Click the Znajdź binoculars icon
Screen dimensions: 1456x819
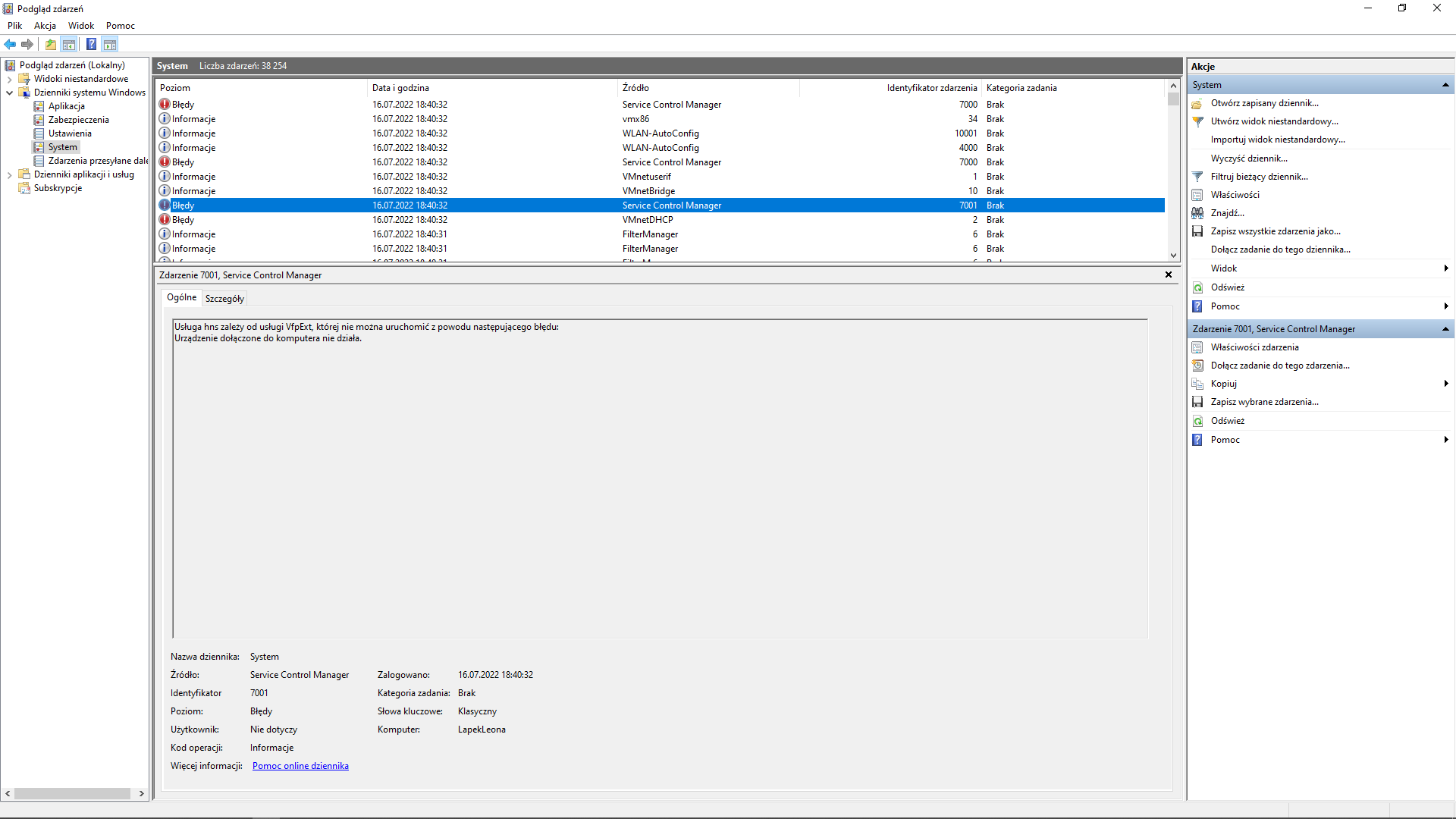coord(1197,213)
